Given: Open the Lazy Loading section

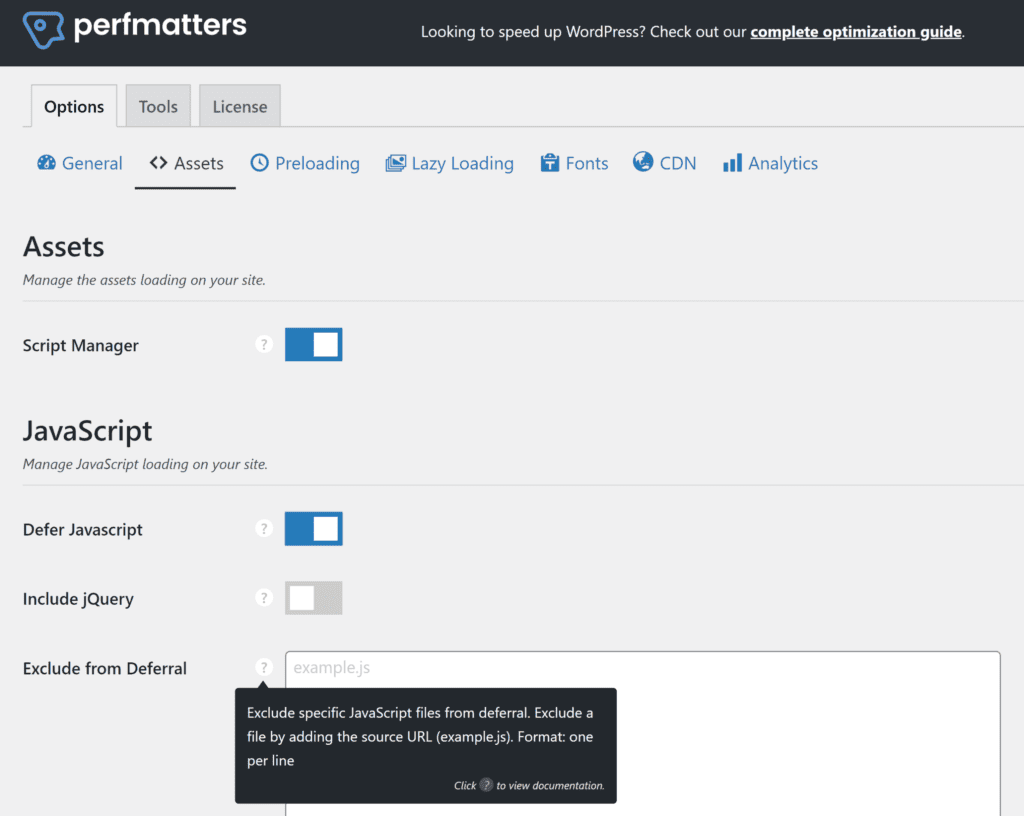Looking at the screenshot, I should (449, 163).
